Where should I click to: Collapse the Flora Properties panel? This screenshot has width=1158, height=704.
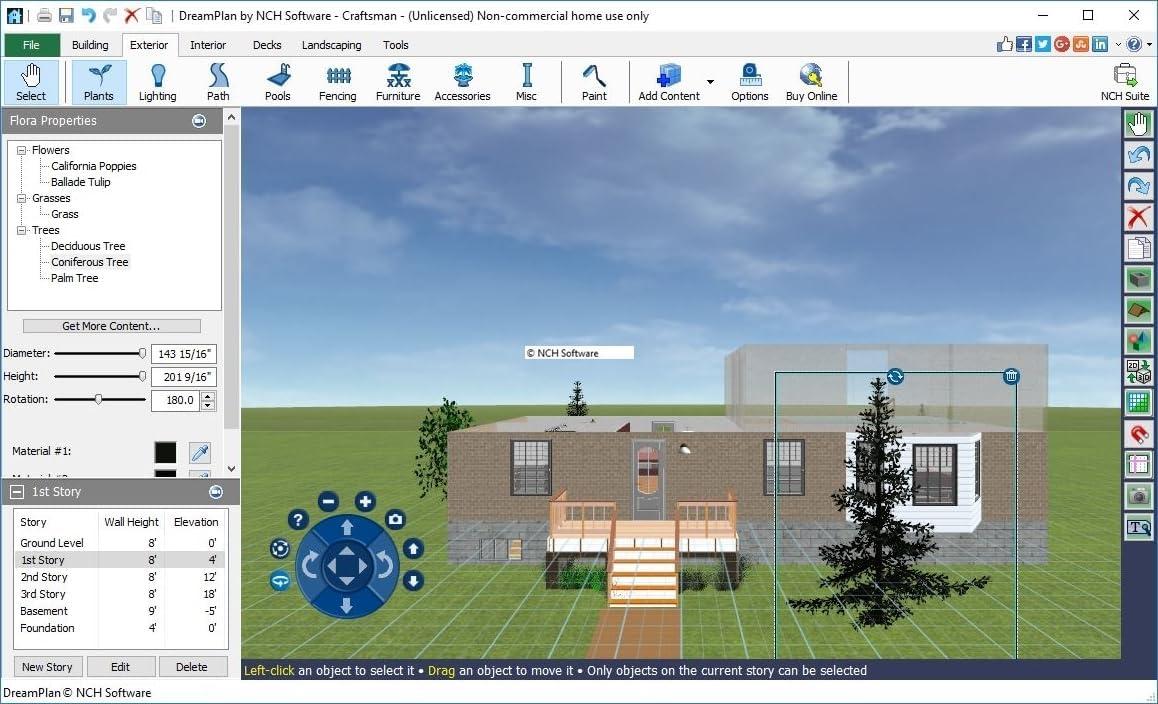(x=199, y=120)
